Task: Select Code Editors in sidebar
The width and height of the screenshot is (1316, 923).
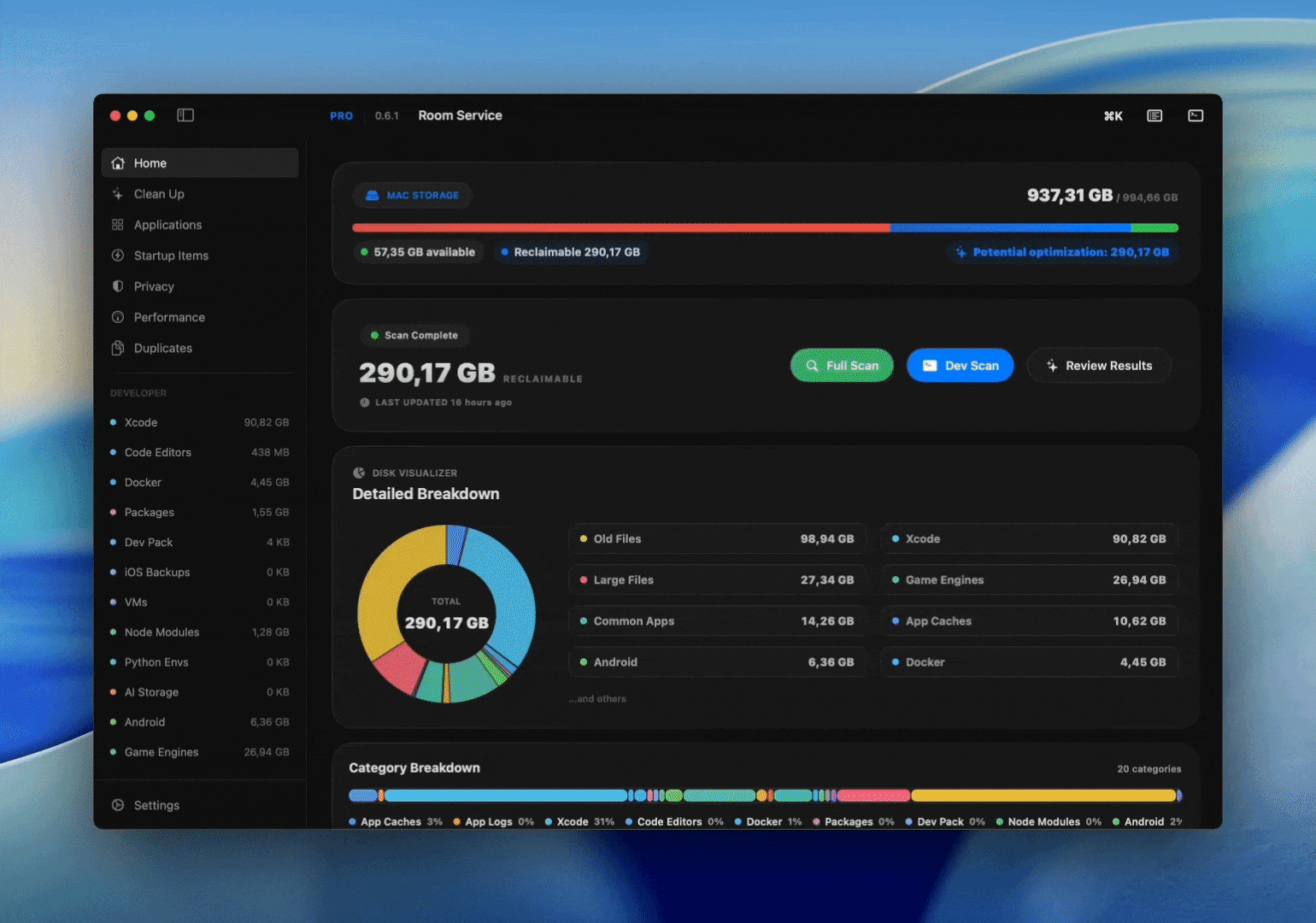Action: [200, 452]
